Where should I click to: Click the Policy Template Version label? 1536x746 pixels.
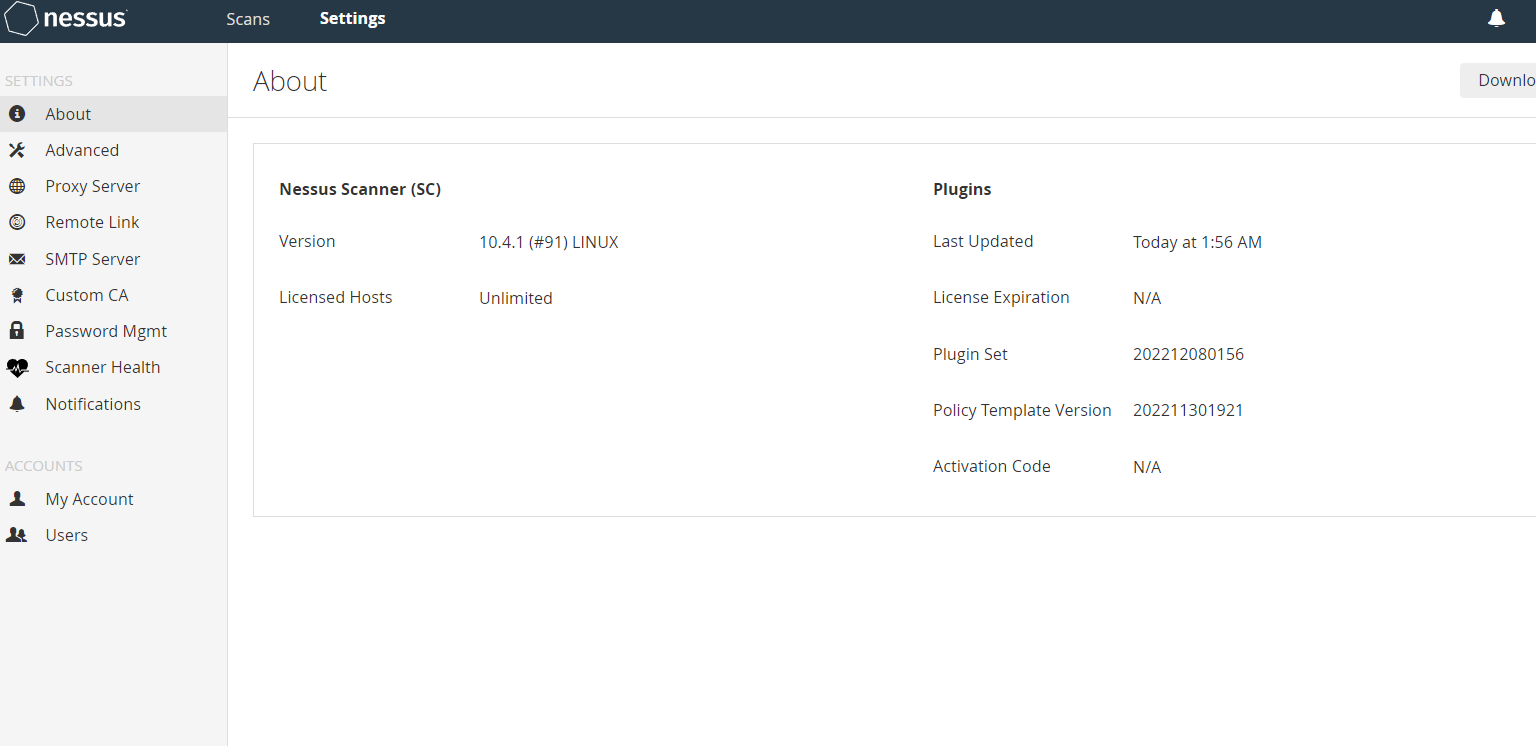[1022, 410]
